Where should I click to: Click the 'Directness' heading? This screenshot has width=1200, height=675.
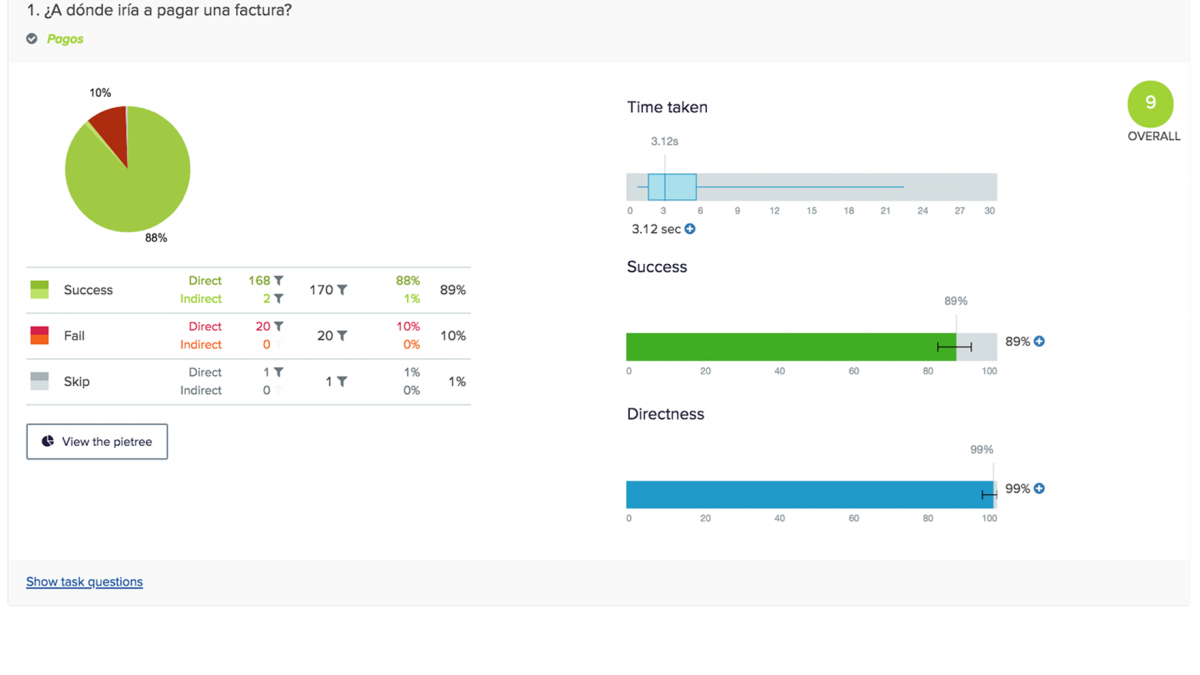pyautogui.click(x=665, y=414)
